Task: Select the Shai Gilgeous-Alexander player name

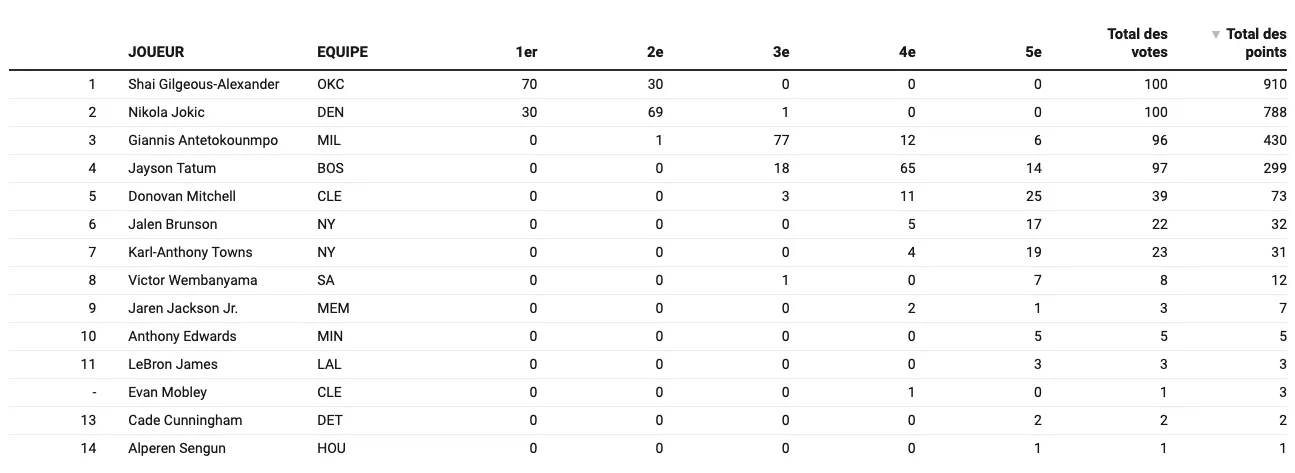Action: tap(204, 84)
